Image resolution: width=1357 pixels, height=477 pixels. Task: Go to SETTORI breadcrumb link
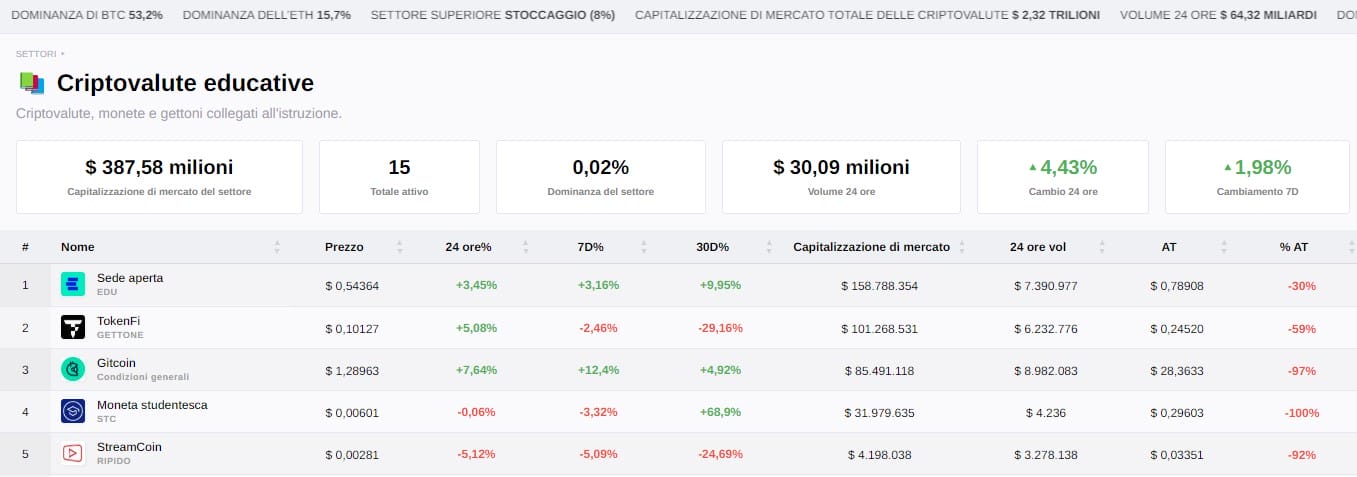(x=36, y=54)
